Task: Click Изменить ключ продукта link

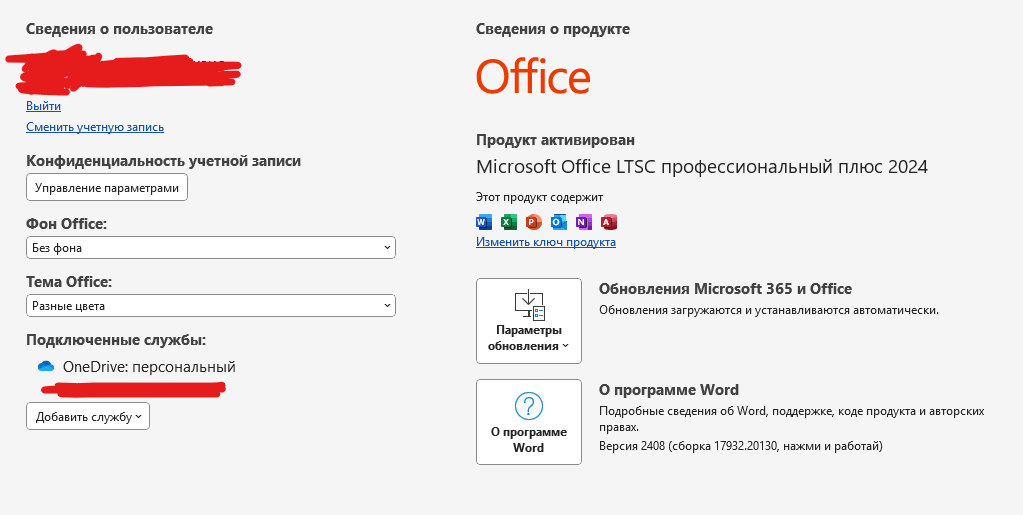Action: point(546,242)
